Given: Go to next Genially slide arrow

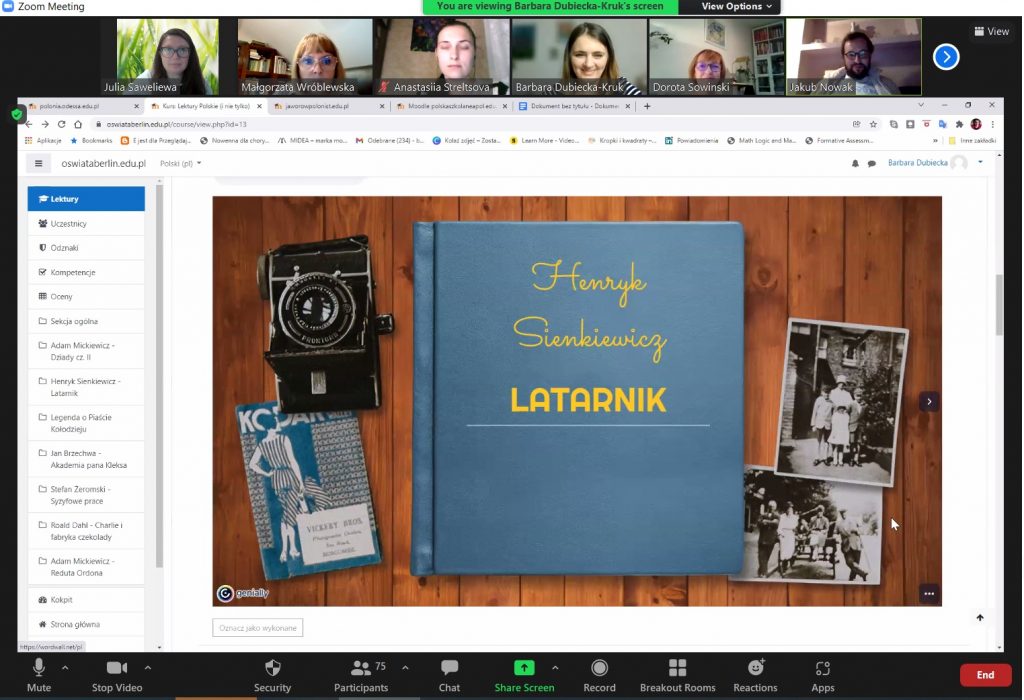Looking at the screenshot, I should (929, 401).
